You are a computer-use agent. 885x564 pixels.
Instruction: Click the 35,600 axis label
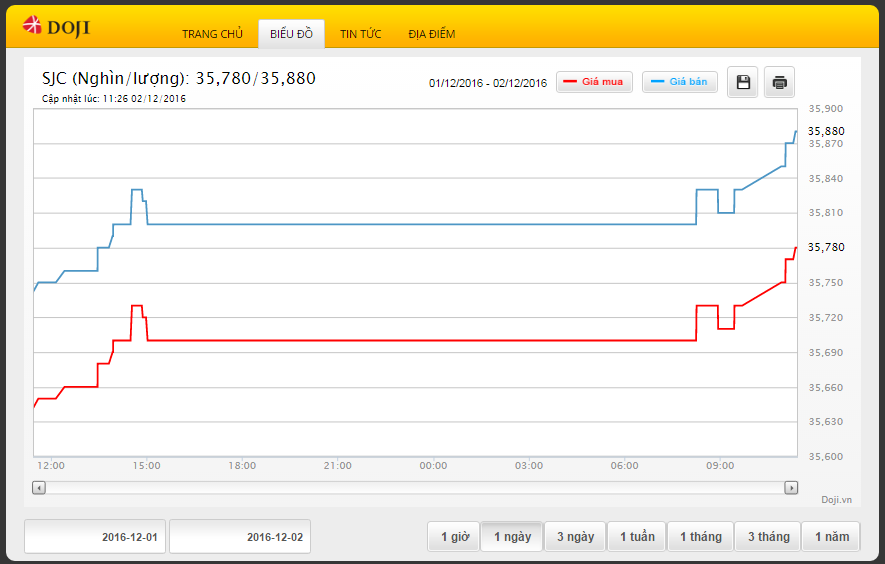point(825,456)
